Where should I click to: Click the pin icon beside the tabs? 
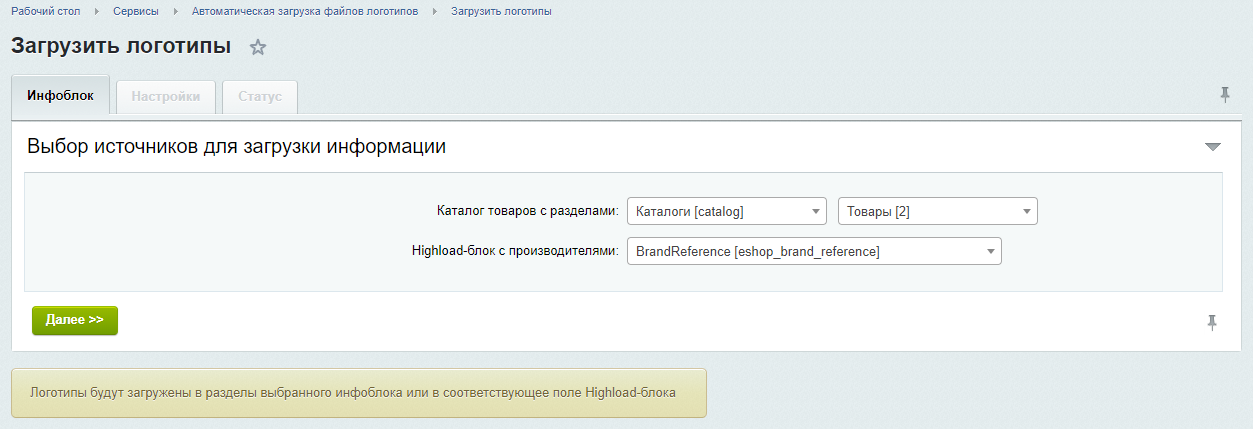[x=1225, y=95]
